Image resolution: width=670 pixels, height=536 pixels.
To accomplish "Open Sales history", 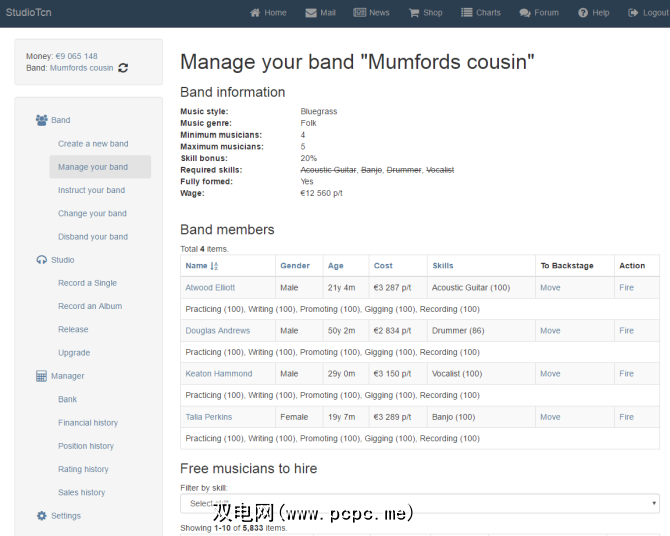I will pyautogui.click(x=82, y=492).
